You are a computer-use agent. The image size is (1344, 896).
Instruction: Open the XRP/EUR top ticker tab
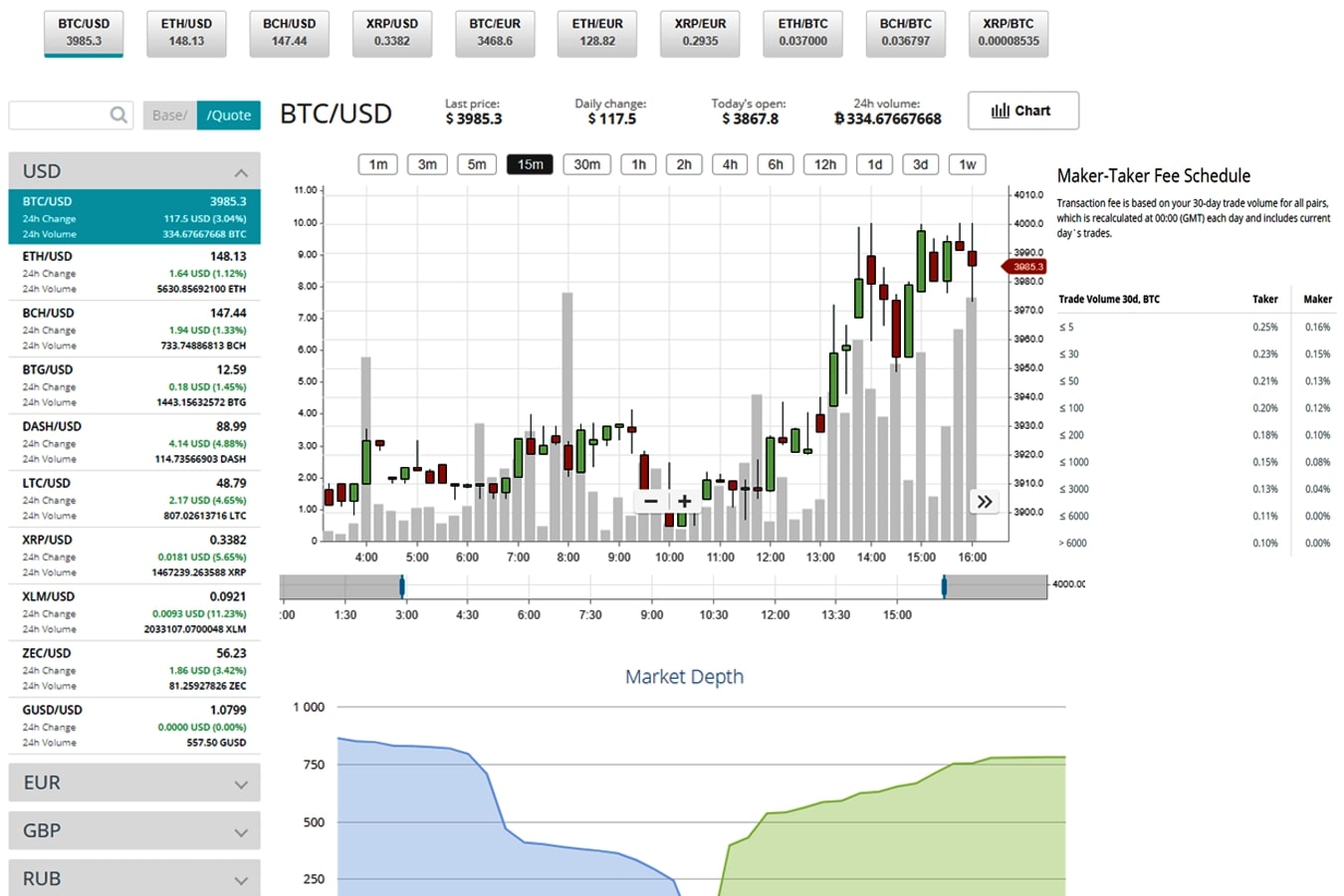point(700,33)
